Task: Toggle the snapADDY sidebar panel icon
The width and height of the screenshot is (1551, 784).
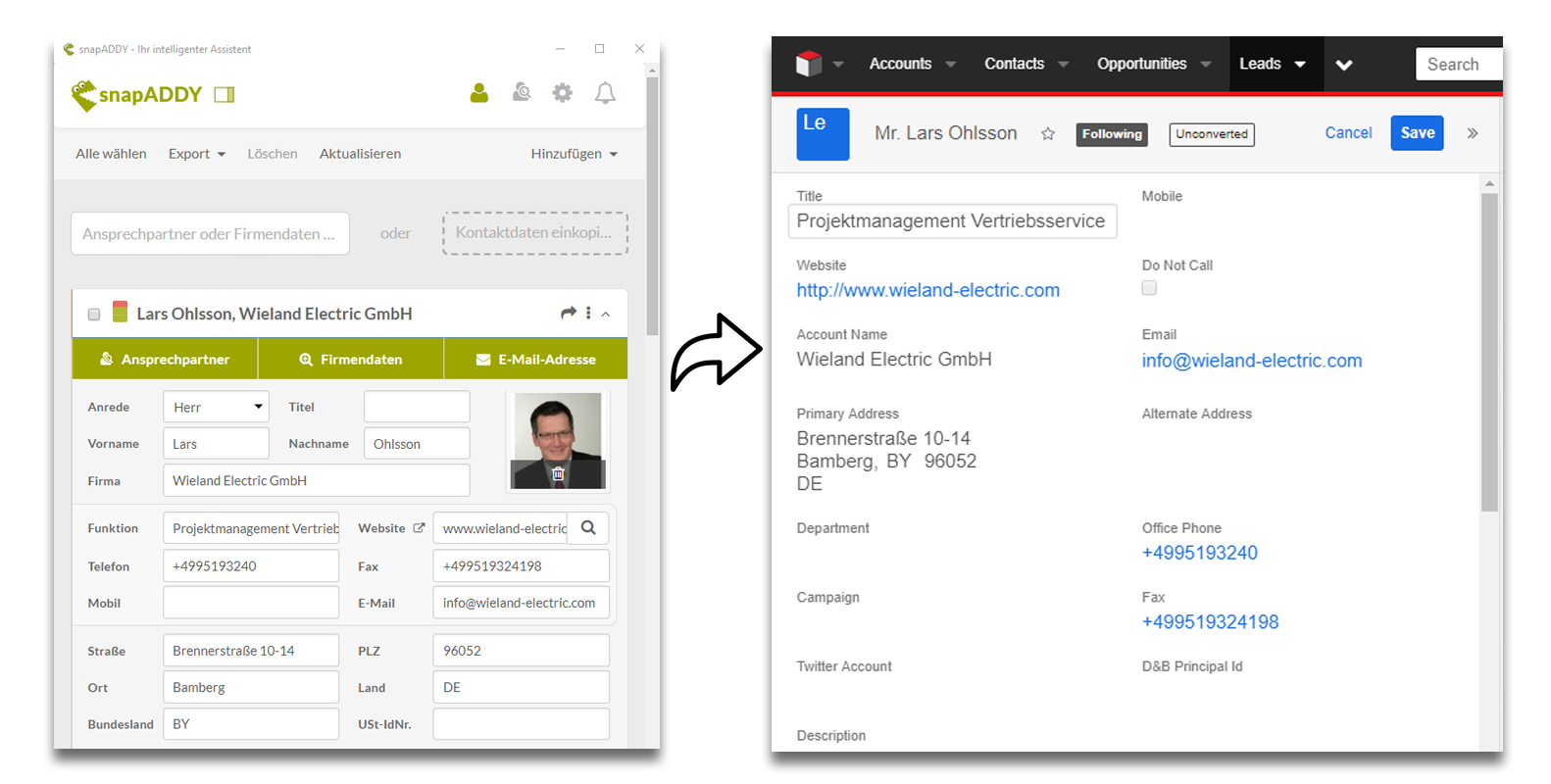Action: (x=225, y=94)
